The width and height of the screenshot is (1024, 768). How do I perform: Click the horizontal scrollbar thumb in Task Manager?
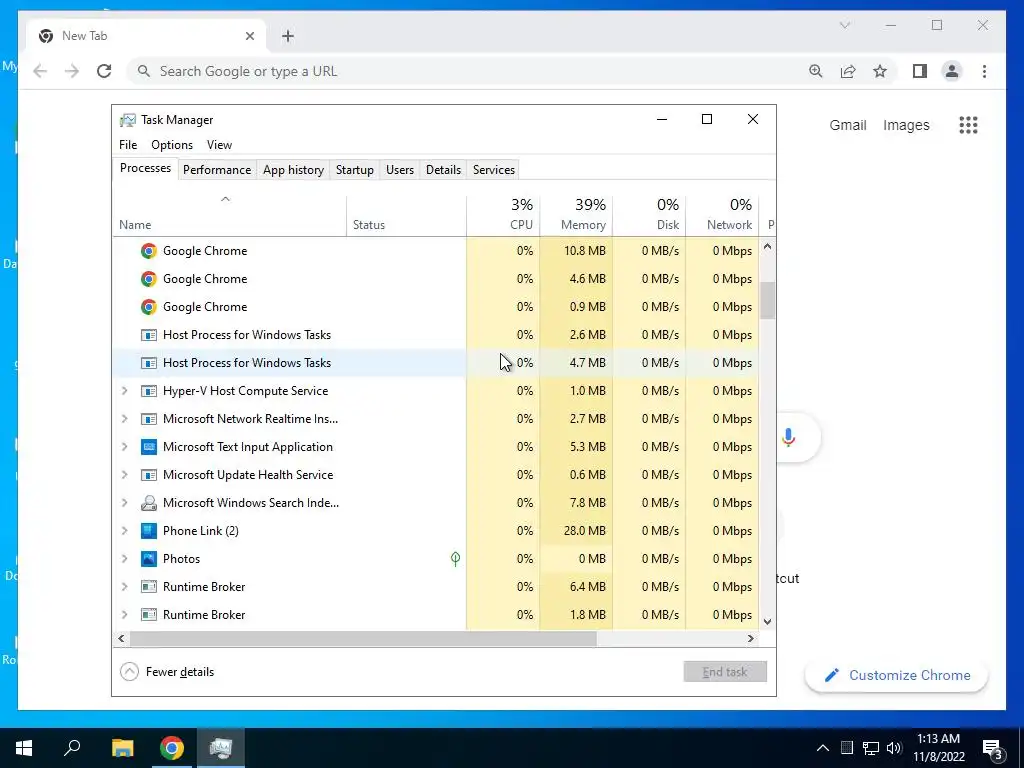click(363, 639)
